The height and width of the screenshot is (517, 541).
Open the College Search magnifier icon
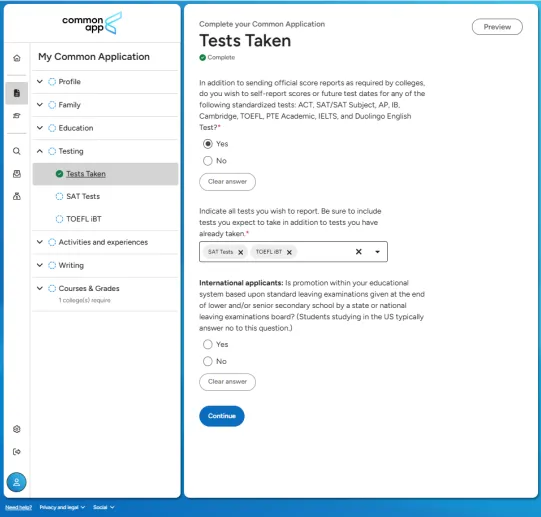[x=17, y=151]
